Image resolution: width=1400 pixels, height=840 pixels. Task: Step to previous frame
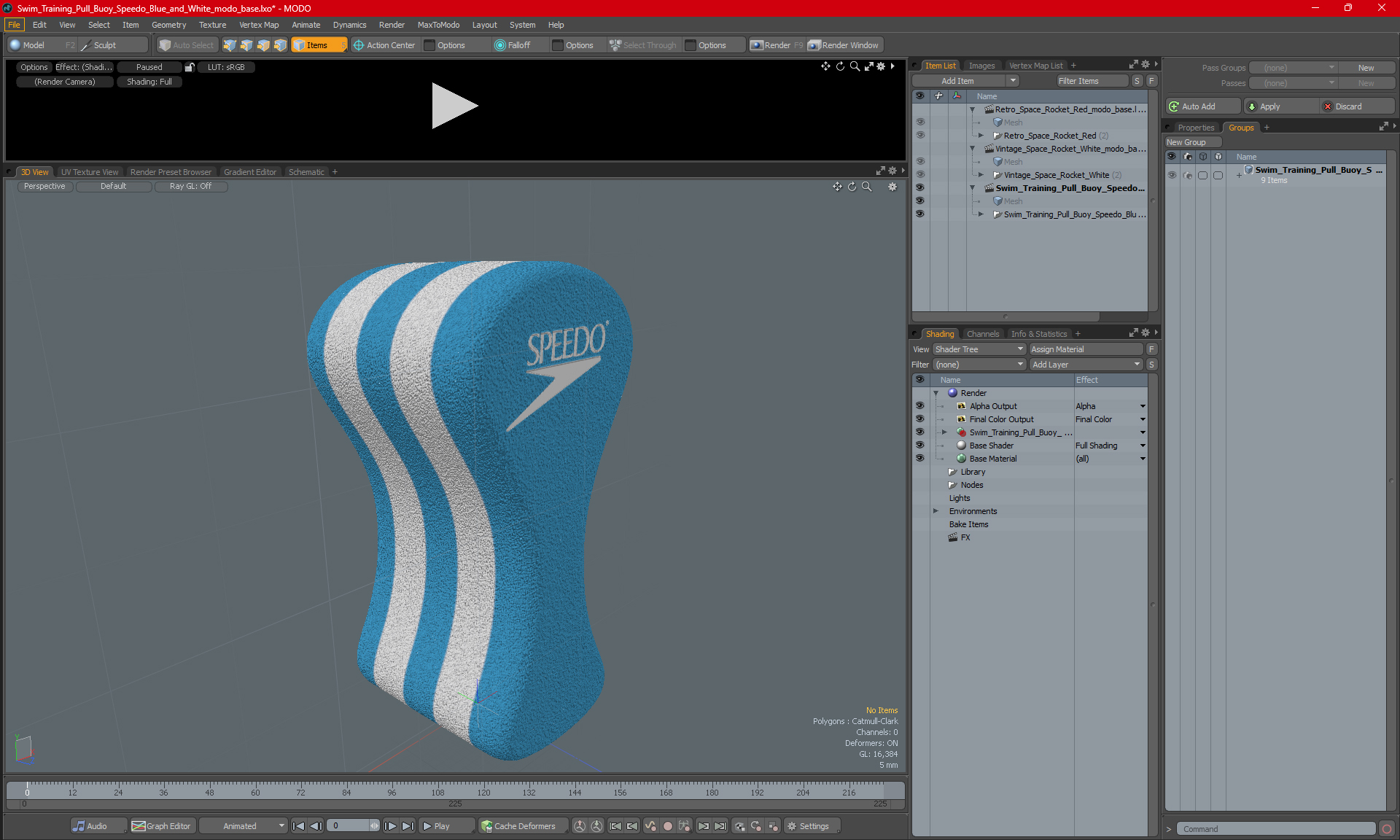pyautogui.click(x=316, y=826)
